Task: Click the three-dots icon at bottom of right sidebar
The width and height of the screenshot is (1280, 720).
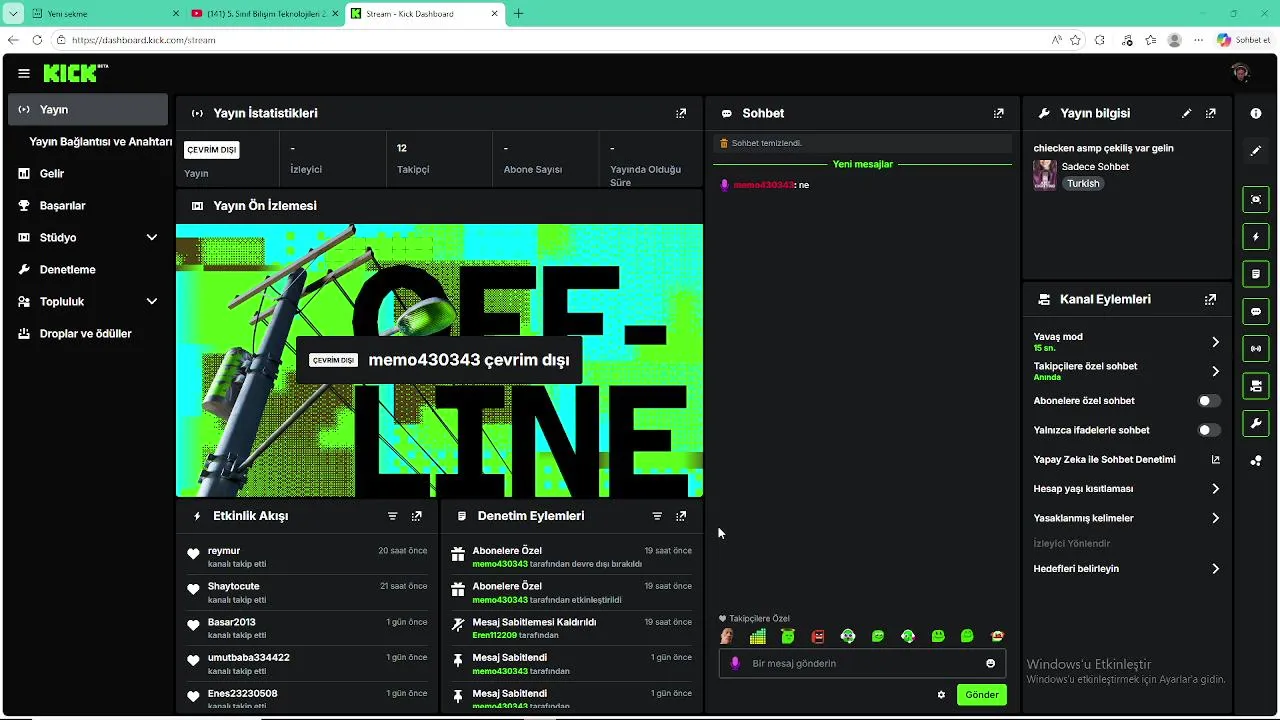Action: coord(1256,461)
